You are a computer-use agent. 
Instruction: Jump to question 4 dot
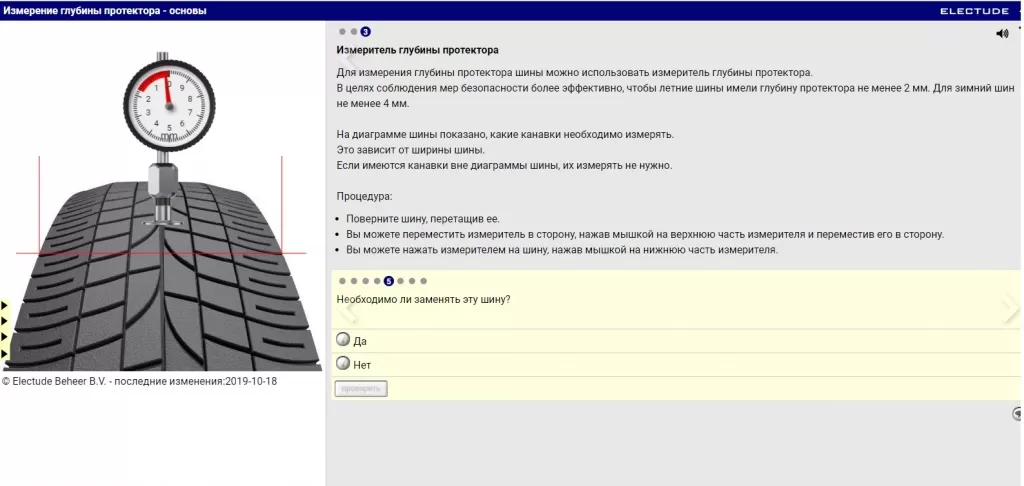(377, 281)
